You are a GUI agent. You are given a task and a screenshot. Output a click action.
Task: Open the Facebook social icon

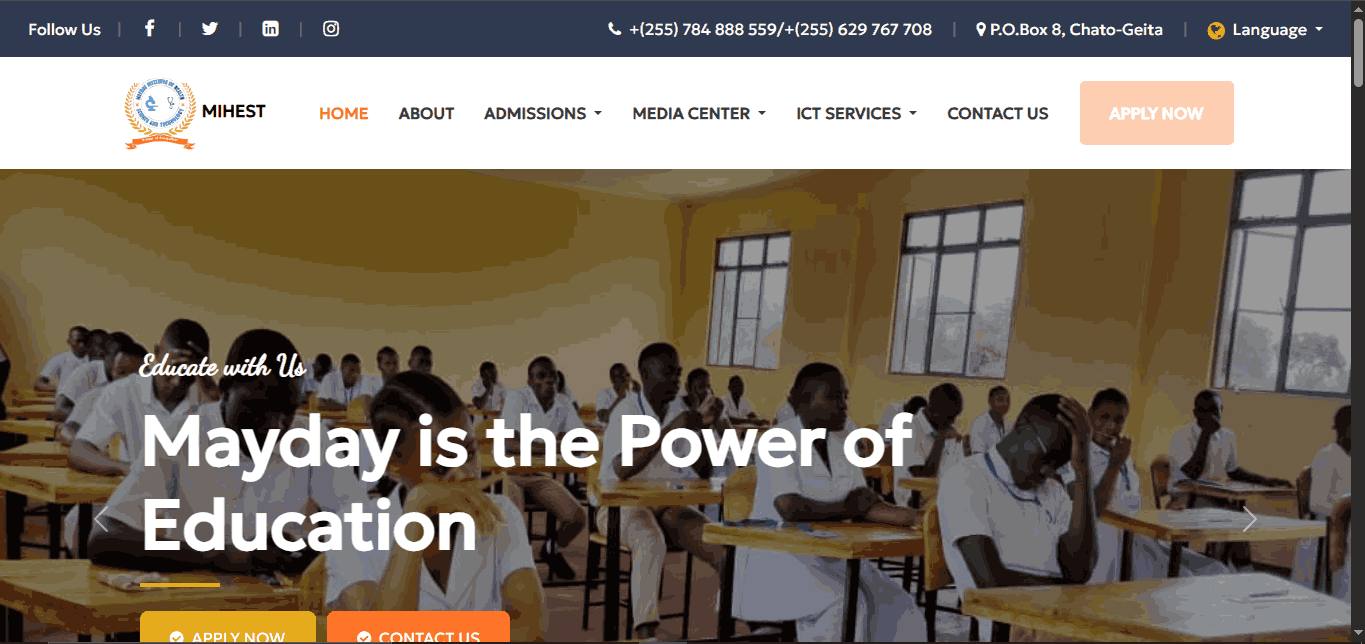149,29
